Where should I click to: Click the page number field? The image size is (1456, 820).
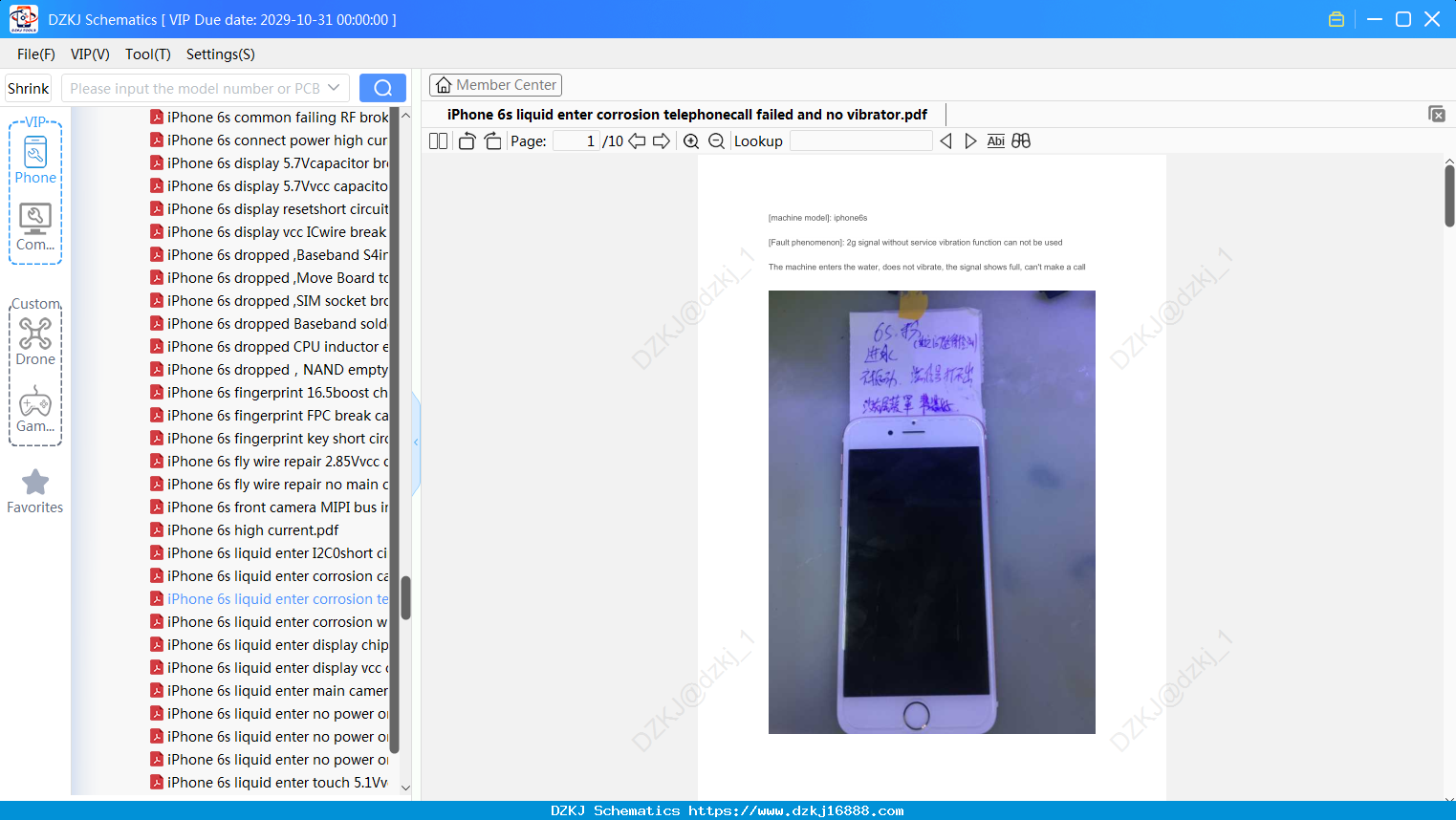[576, 141]
